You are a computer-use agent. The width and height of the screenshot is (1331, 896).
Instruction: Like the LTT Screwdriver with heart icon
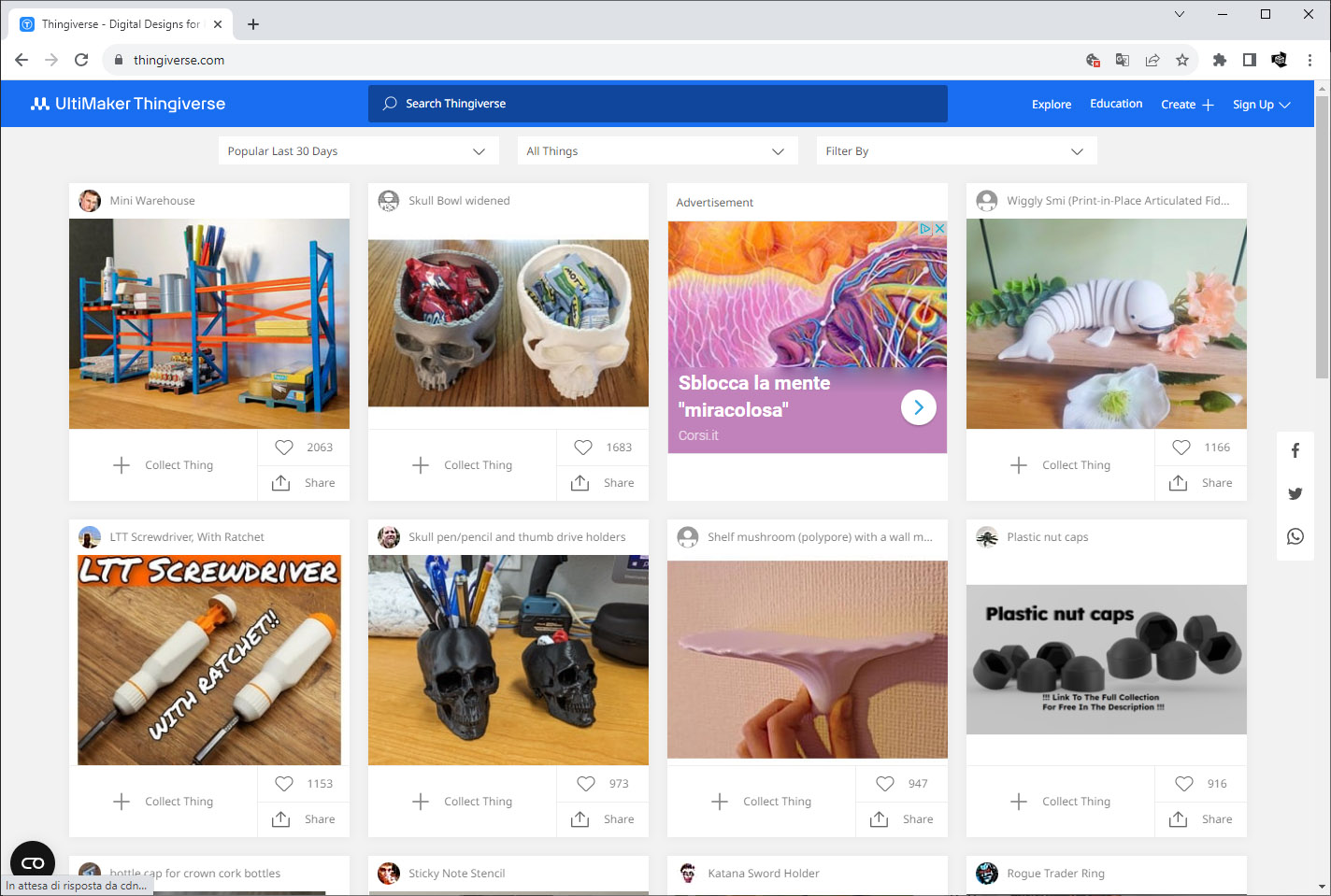point(284,784)
